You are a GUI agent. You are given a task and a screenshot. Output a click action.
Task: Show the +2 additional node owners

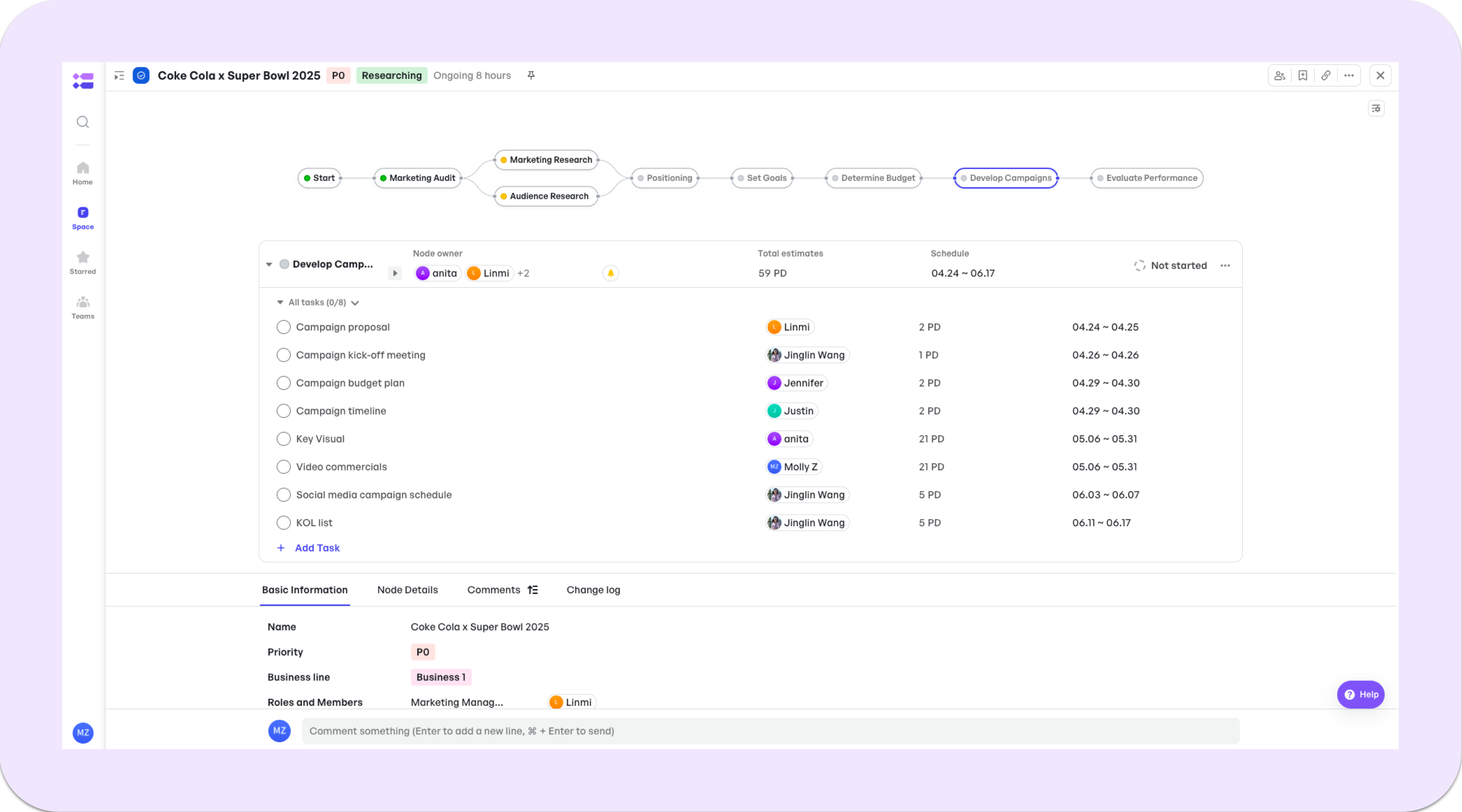(x=523, y=273)
